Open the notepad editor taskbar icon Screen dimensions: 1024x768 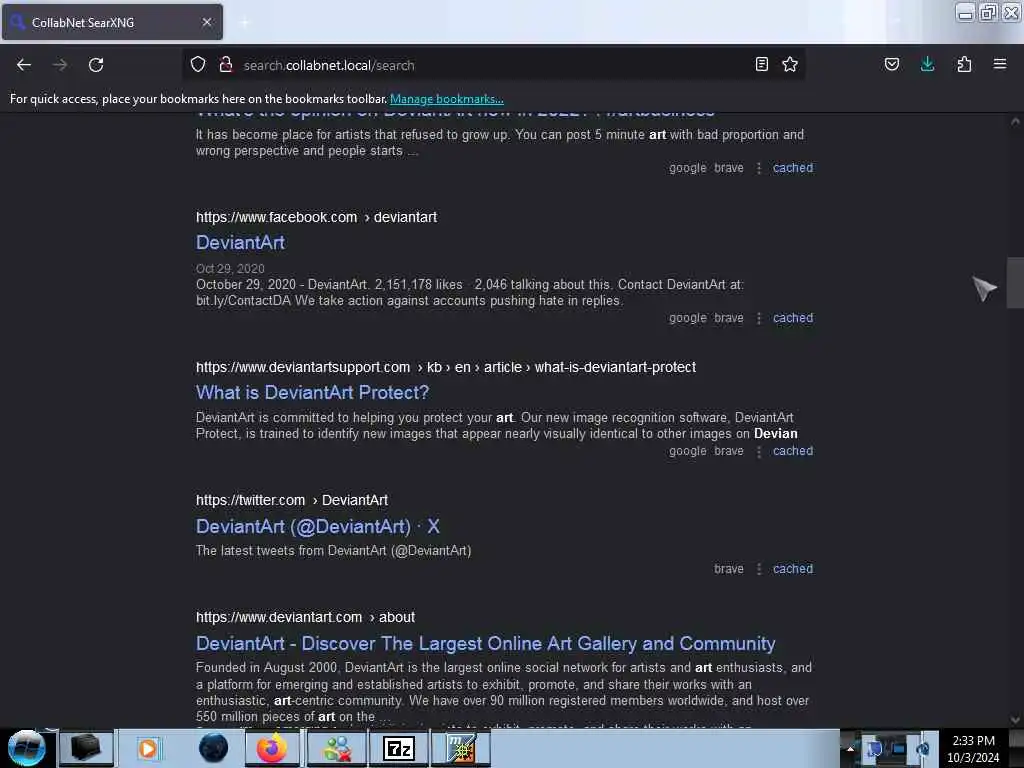[461, 748]
